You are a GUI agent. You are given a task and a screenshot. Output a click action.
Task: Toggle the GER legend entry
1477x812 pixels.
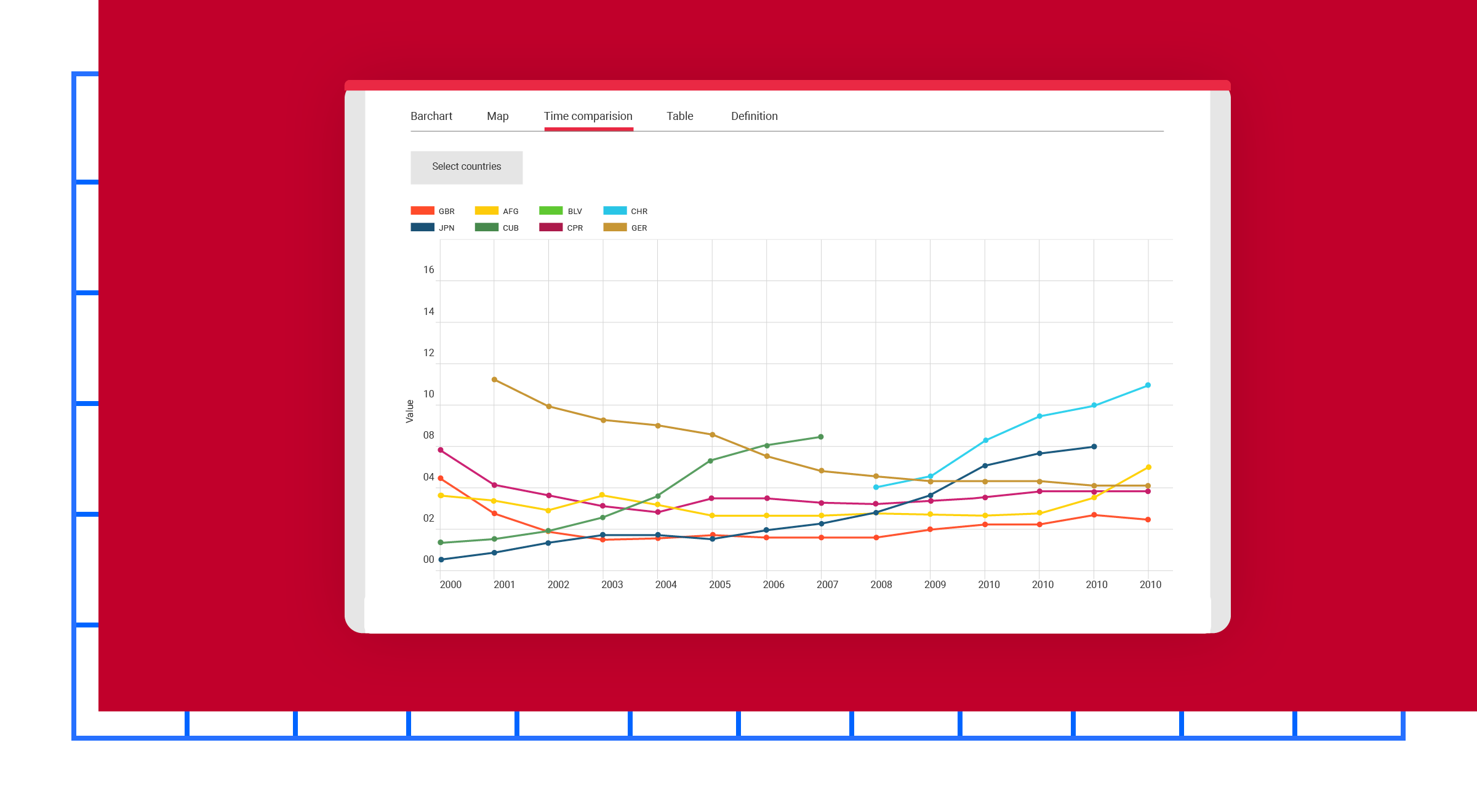[x=615, y=228]
